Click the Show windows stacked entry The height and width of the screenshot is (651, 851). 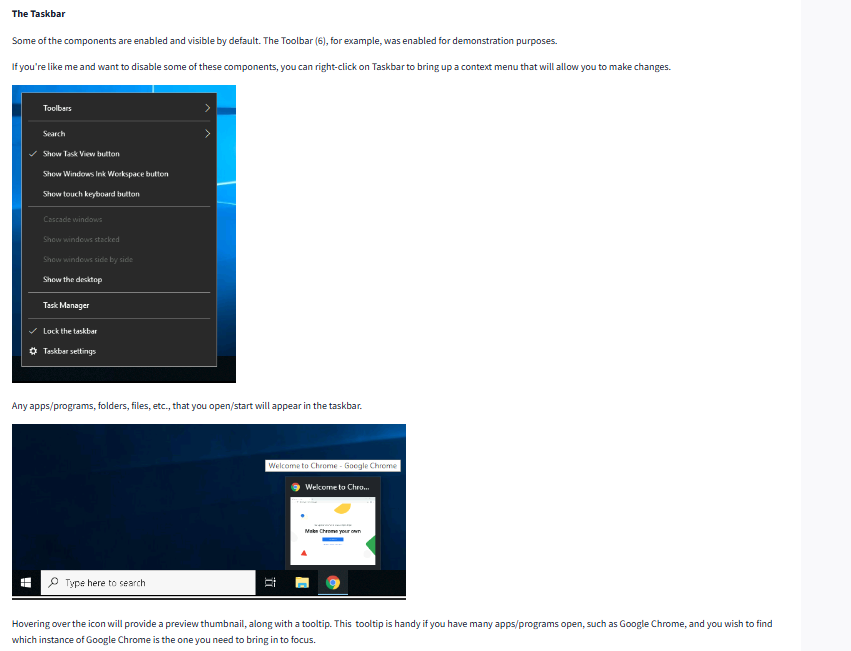pyautogui.click(x=81, y=240)
